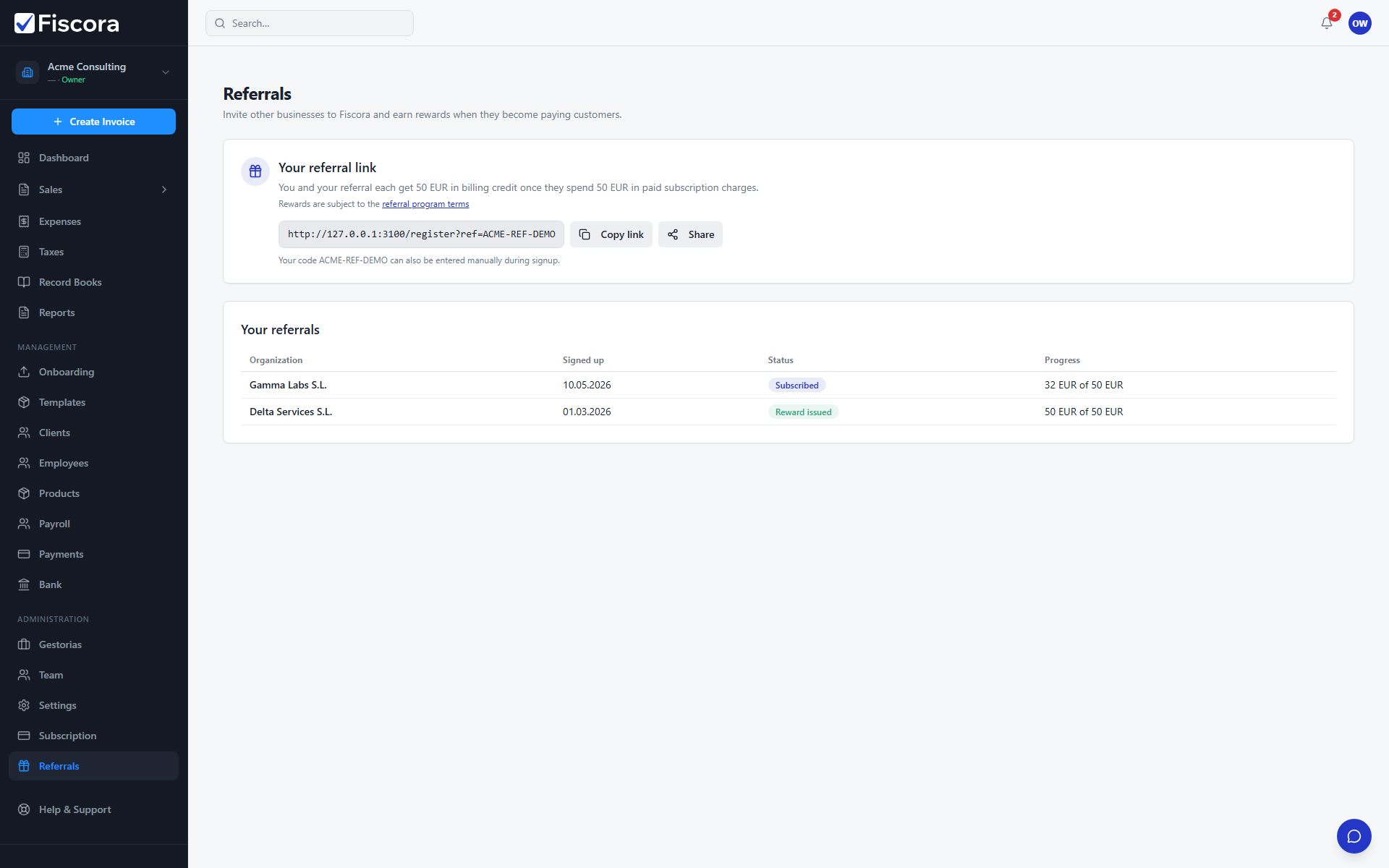Open Record Books from the sidebar

(x=93, y=282)
